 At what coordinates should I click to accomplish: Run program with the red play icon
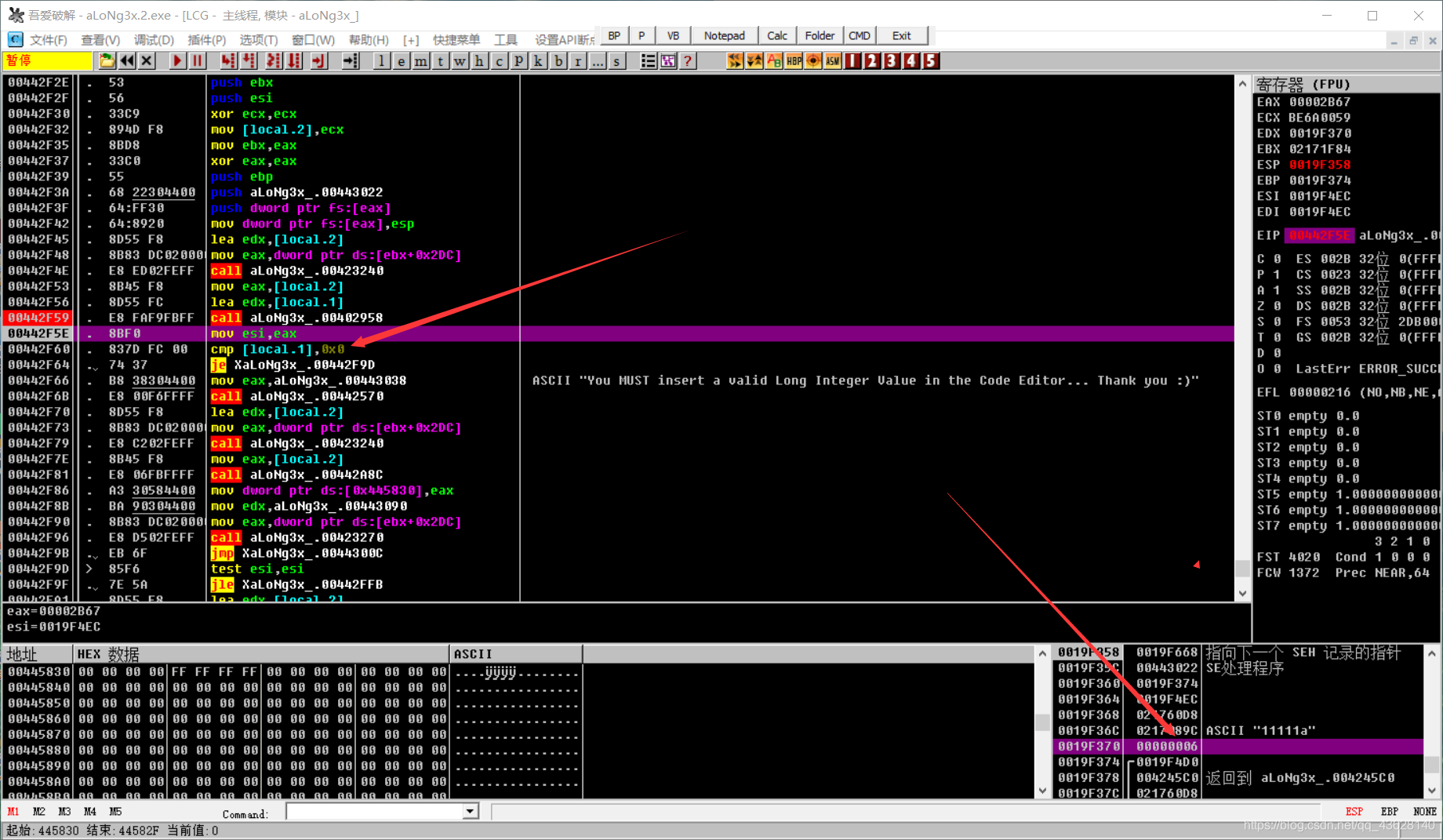tap(177, 60)
